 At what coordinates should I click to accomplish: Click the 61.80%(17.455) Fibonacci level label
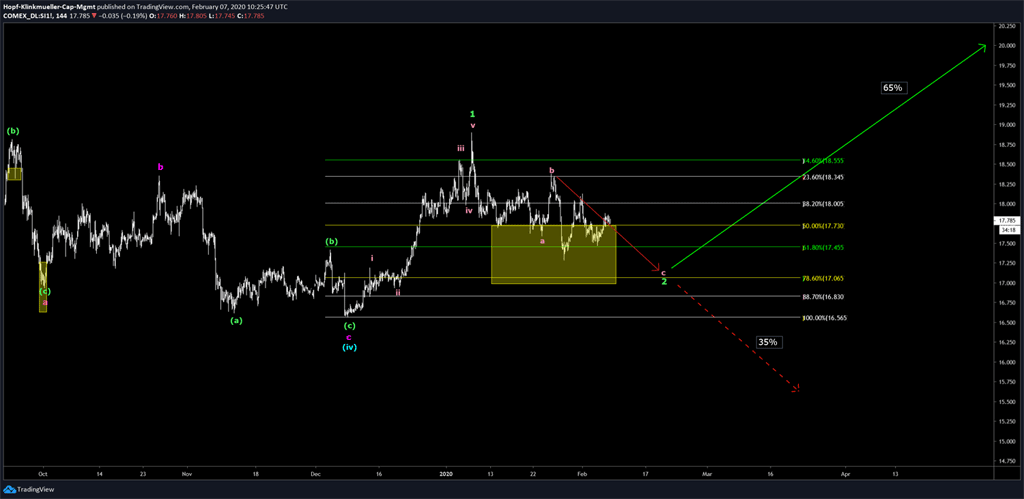point(824,246)
